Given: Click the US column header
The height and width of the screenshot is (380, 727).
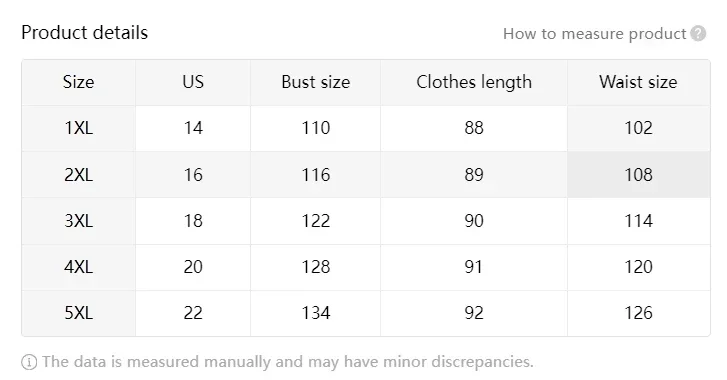Looking at the screenshot, I should (193, 82).
